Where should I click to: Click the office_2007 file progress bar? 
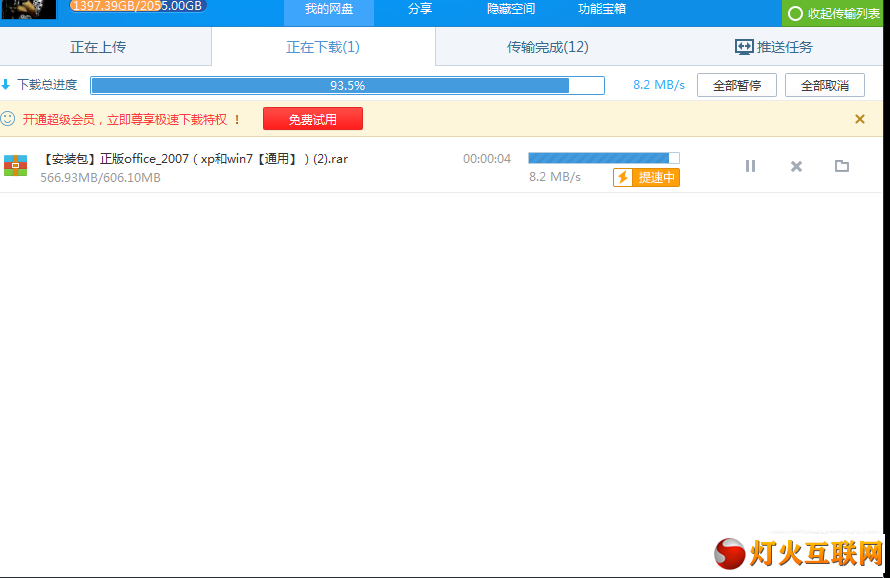point(604,158)
